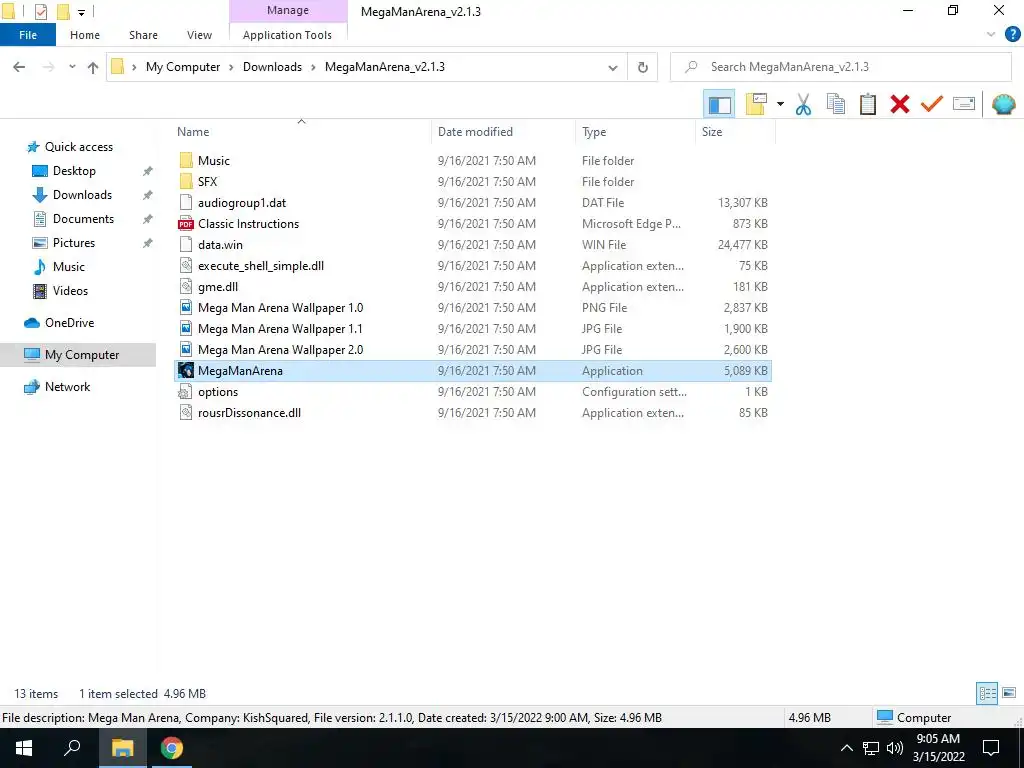The height and width of the screenshot is (768, 1024).
Task: Select Pictures in navigation pane
Action: coord(74,243)
